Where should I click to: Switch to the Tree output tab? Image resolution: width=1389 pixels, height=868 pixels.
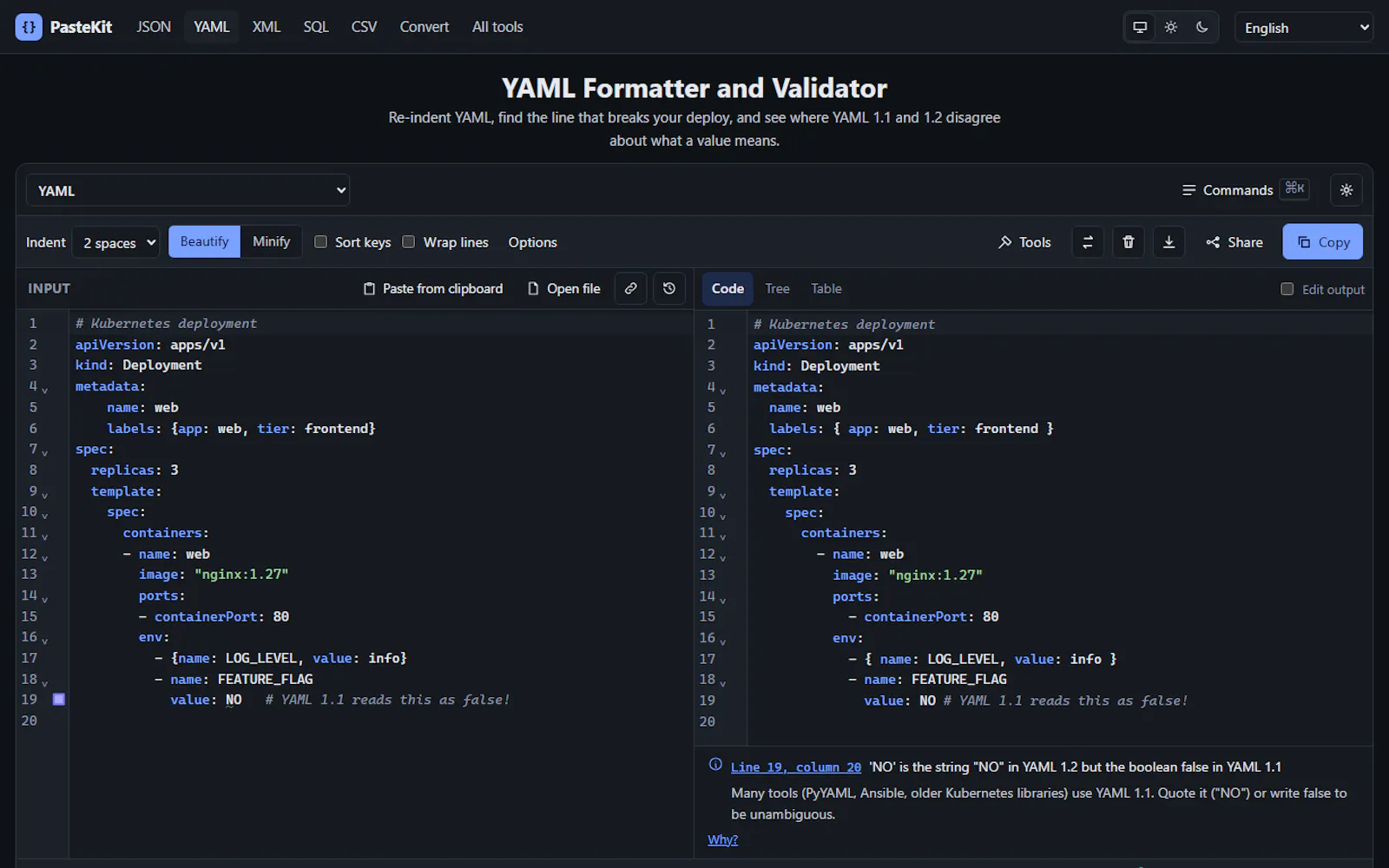coord(777,288)
